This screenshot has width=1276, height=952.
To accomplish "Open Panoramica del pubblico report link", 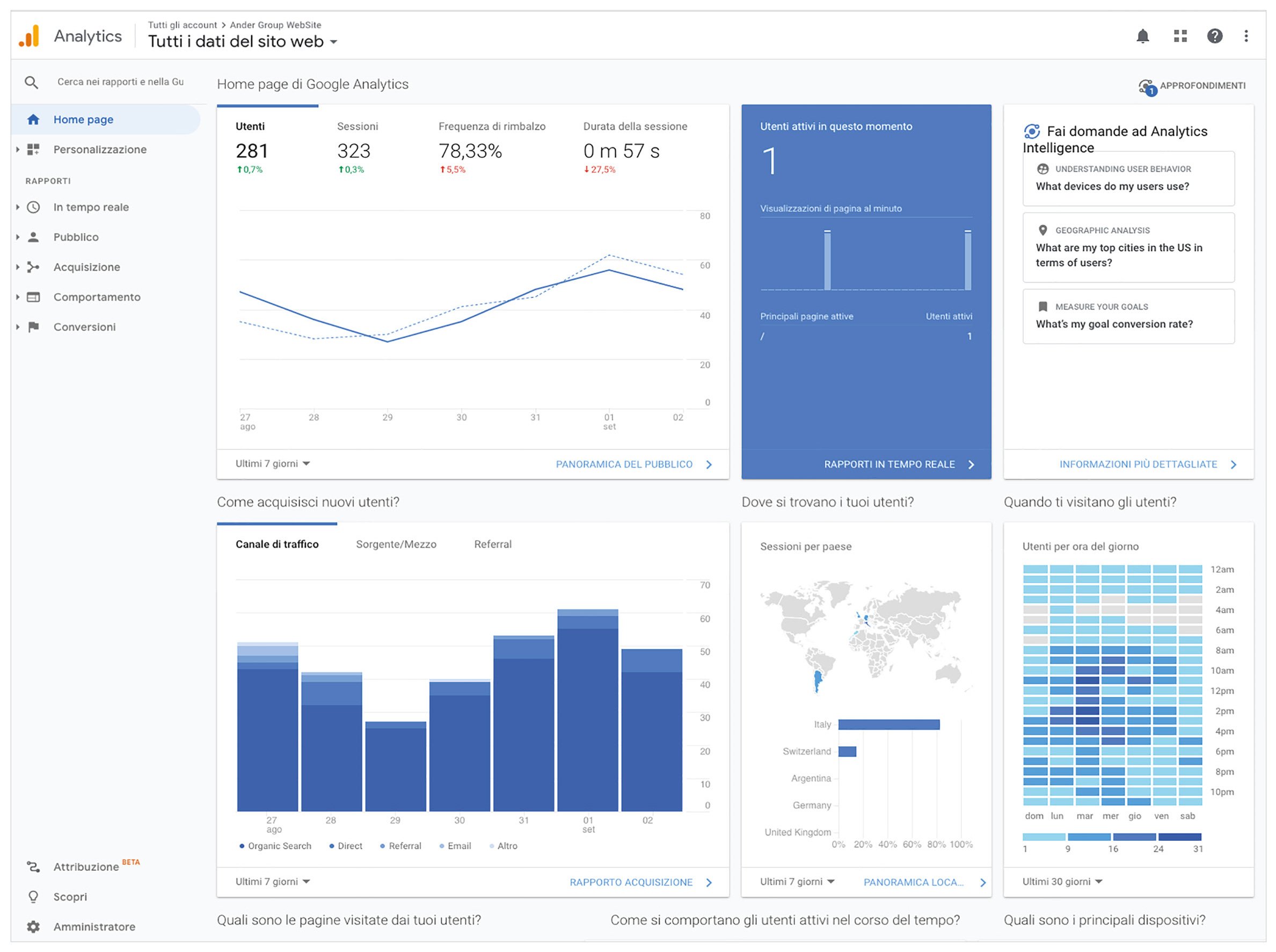I will [624, 464].
